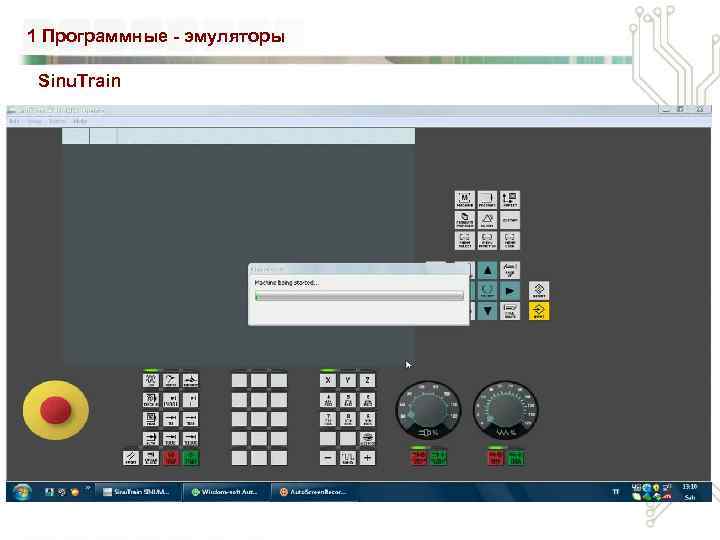Open the Windows Start menu
Image resolution: width=720 pixels, height=540 pixels.
21,492
